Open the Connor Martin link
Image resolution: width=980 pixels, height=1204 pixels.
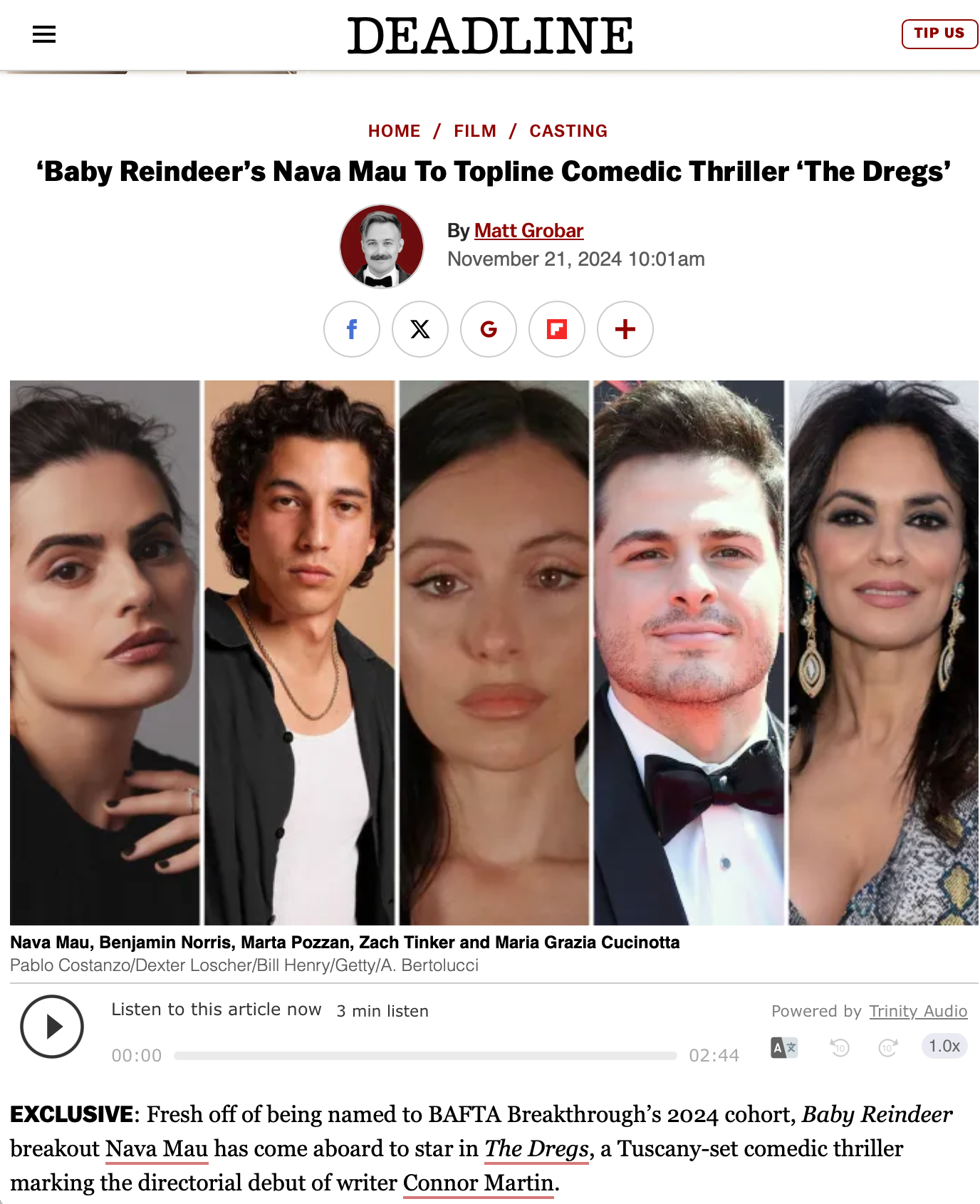click(479, 1183)
